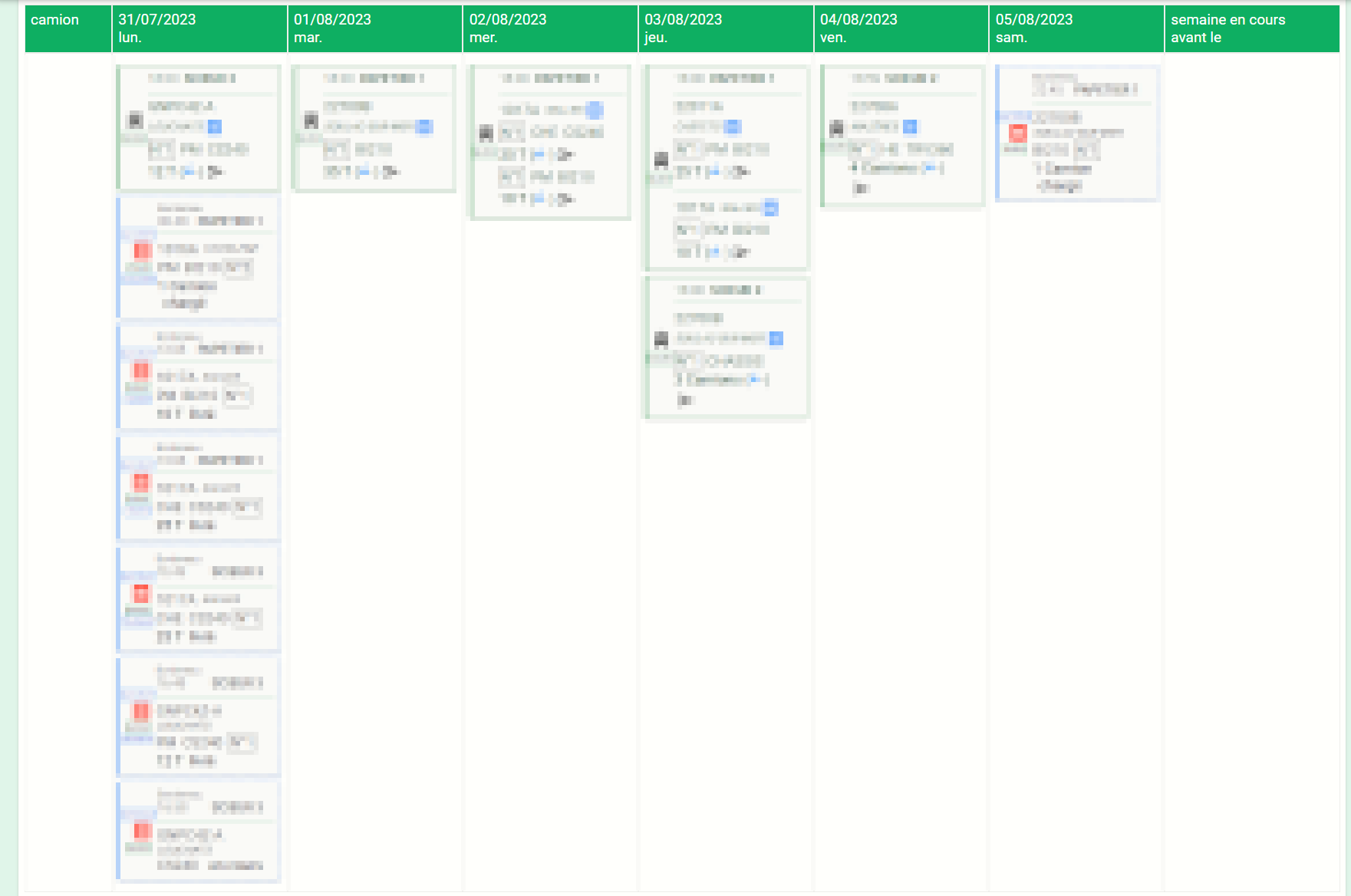Click the red icon in Saturday 05/08/2023 card

point(1017,133)
